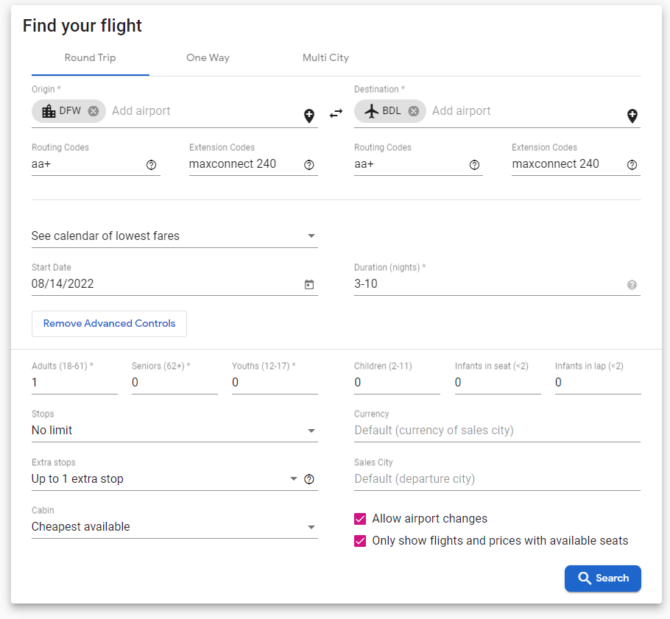Screen dimensions: 670x619
Task: Swap origin and destination airports
Action: [336, 113]
